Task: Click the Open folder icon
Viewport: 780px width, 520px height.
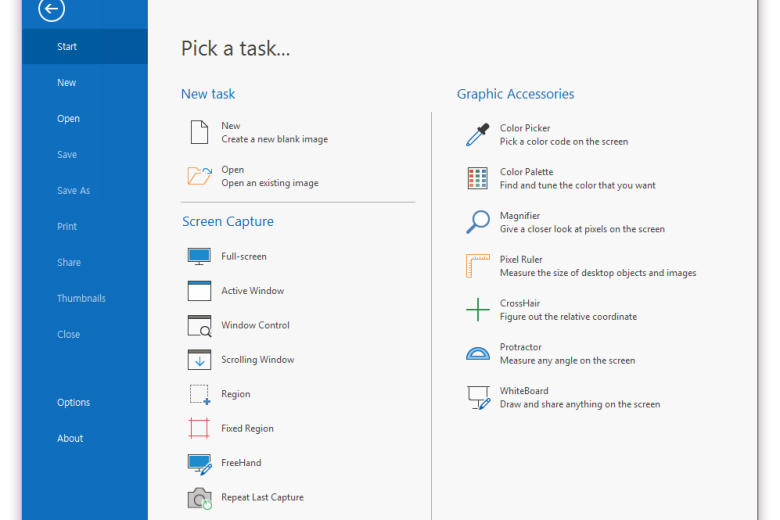Action: [x=199, y=176]
